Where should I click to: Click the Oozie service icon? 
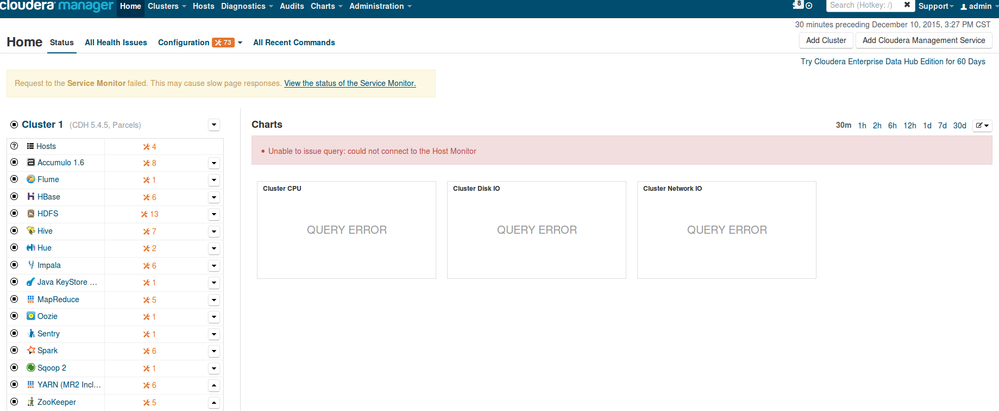31,316
